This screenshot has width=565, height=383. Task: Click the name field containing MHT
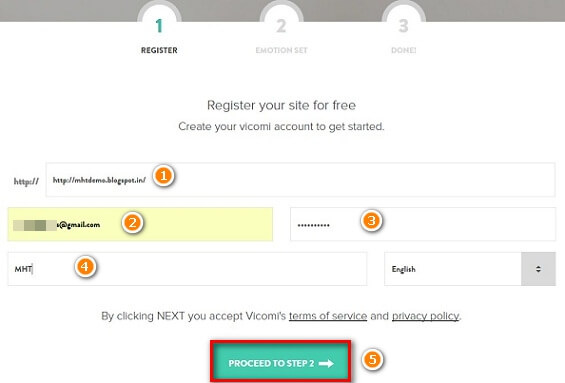pyautogui.click(x=187, y=269)
